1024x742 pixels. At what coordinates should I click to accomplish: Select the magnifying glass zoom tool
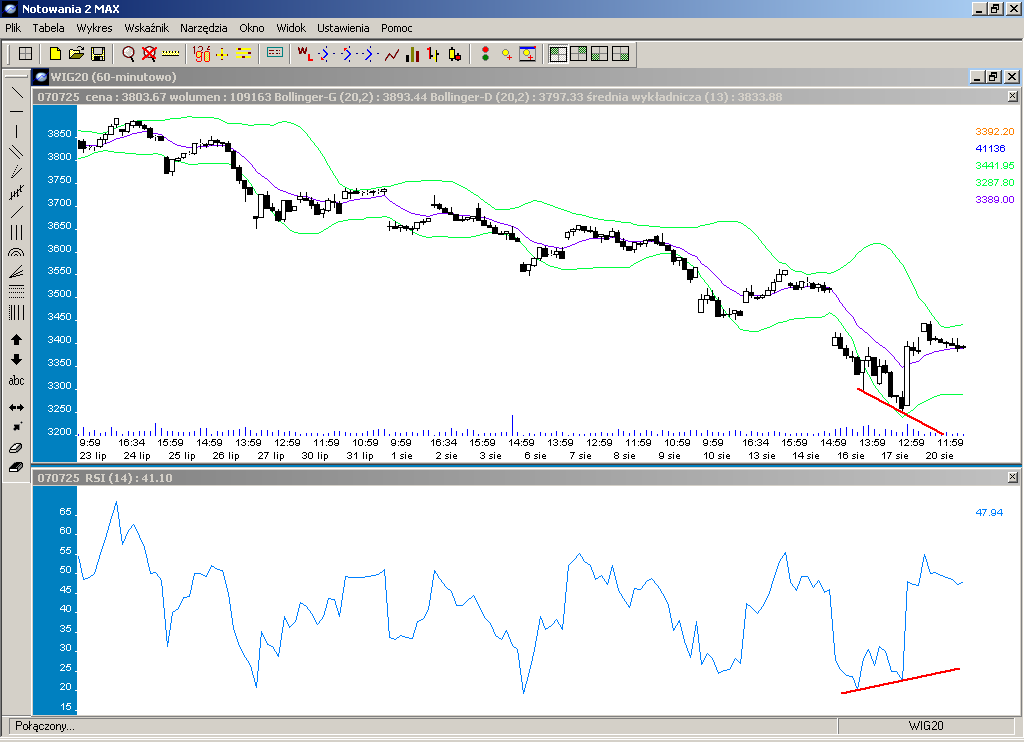[128, 54]
